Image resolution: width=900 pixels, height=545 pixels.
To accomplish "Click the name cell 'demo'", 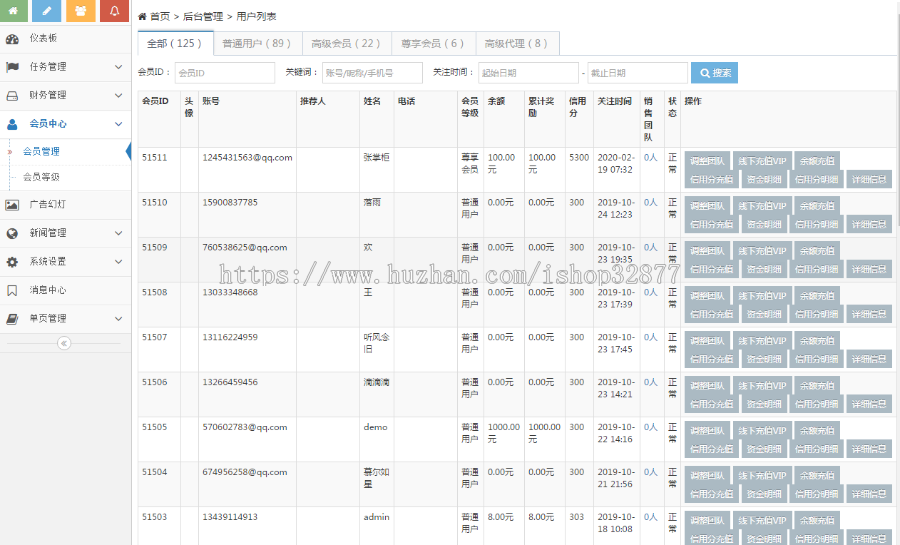I will [375, 427].
